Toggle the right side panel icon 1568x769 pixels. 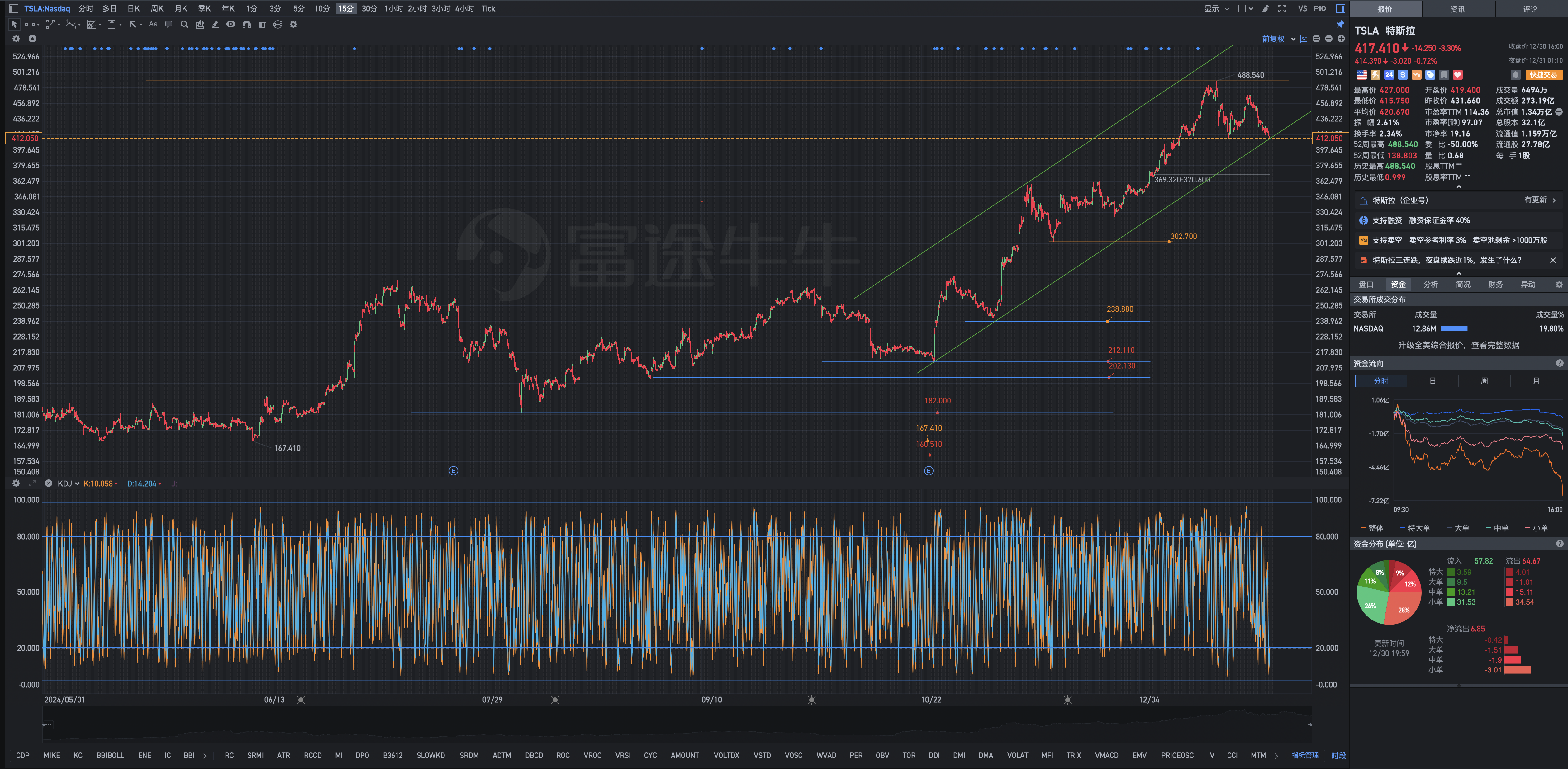[x=1340, y=8]
